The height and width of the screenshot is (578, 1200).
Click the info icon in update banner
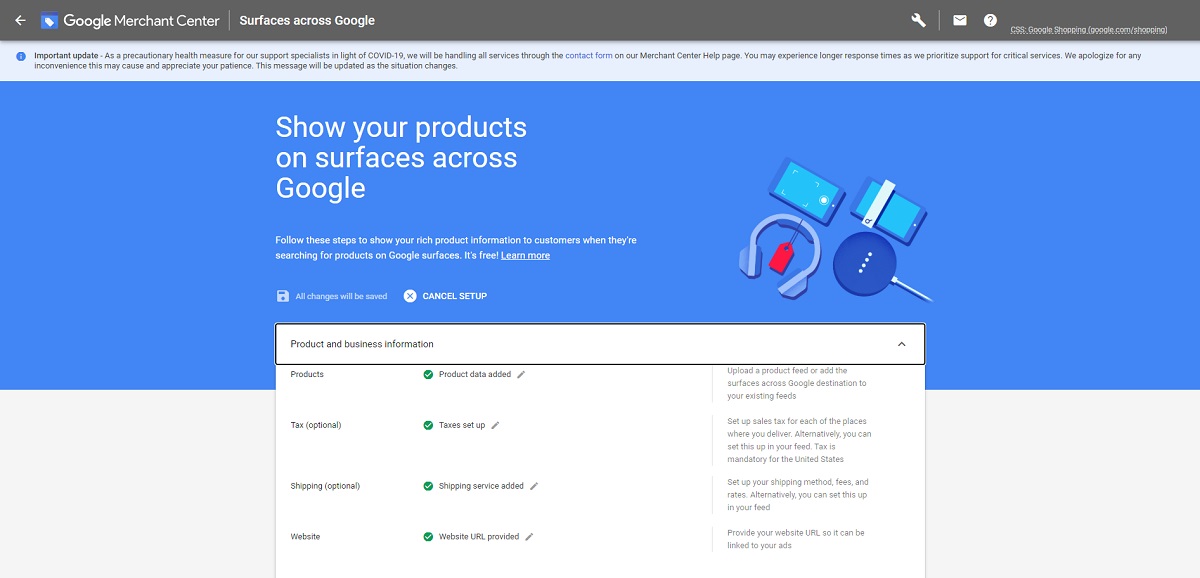click(x=21, y=56)
